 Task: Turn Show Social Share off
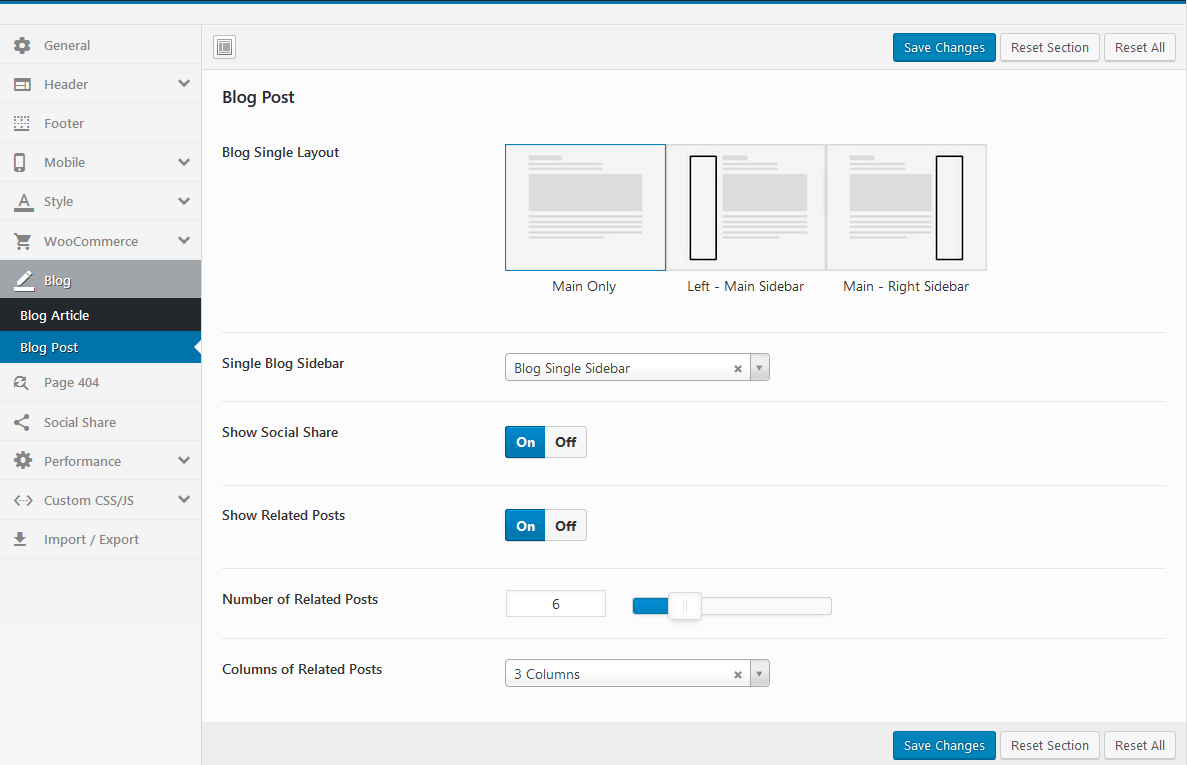[x=565, y=442]
